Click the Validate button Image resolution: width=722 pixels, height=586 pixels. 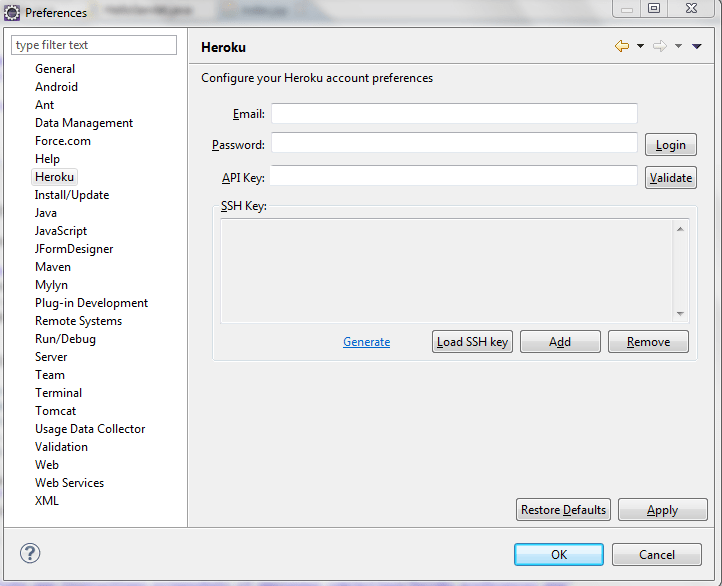(670, 178)
